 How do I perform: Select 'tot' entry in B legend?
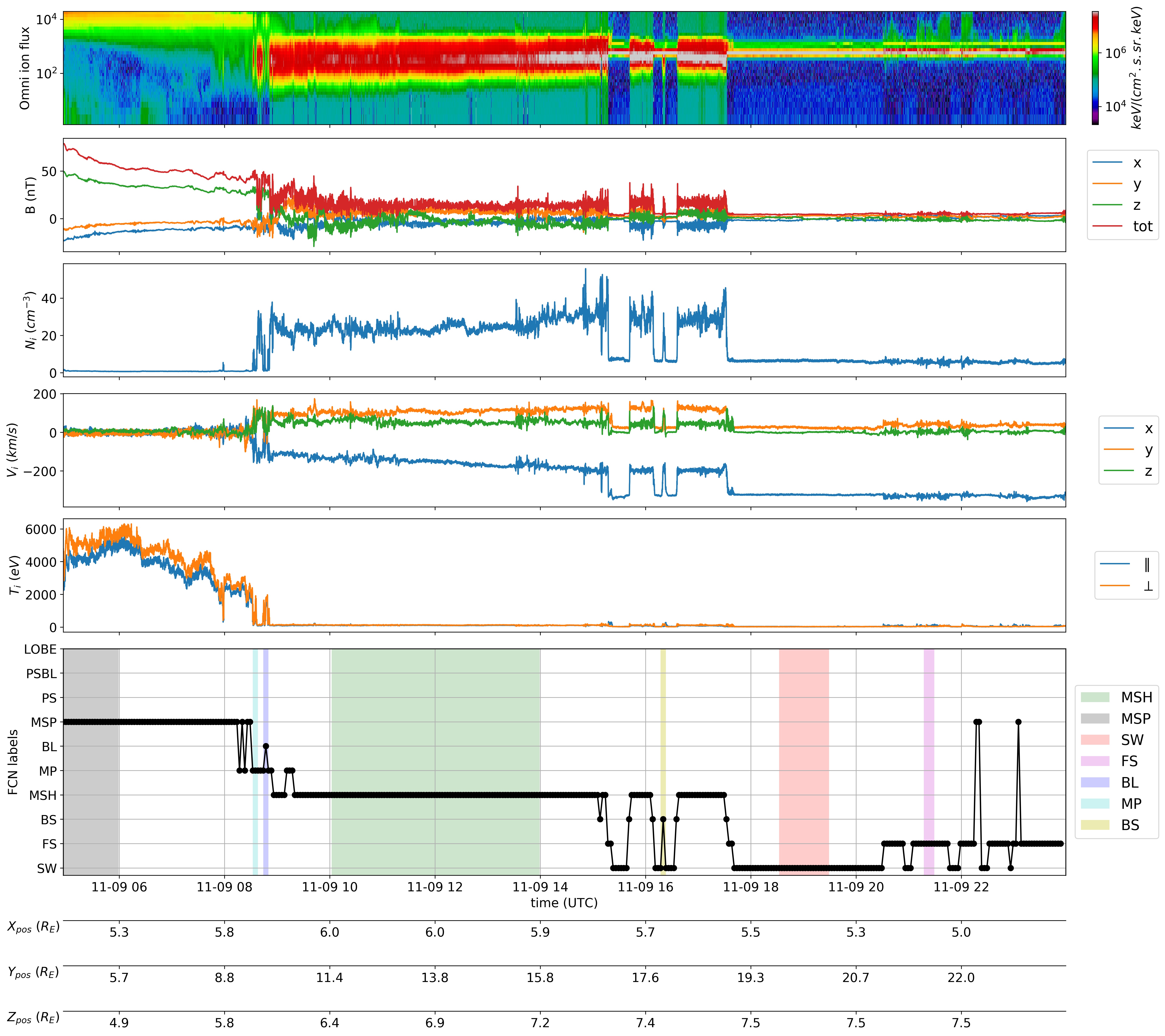[1122, 226]
